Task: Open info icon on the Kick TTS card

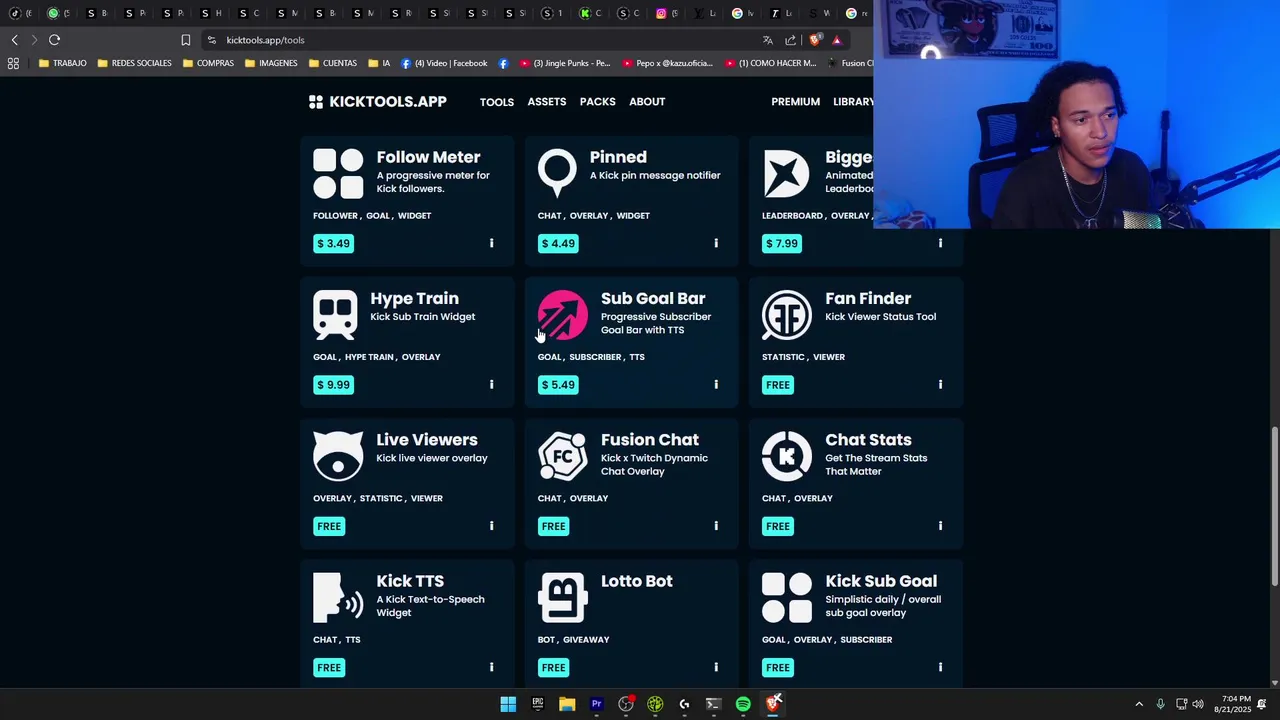Action: 491,667
